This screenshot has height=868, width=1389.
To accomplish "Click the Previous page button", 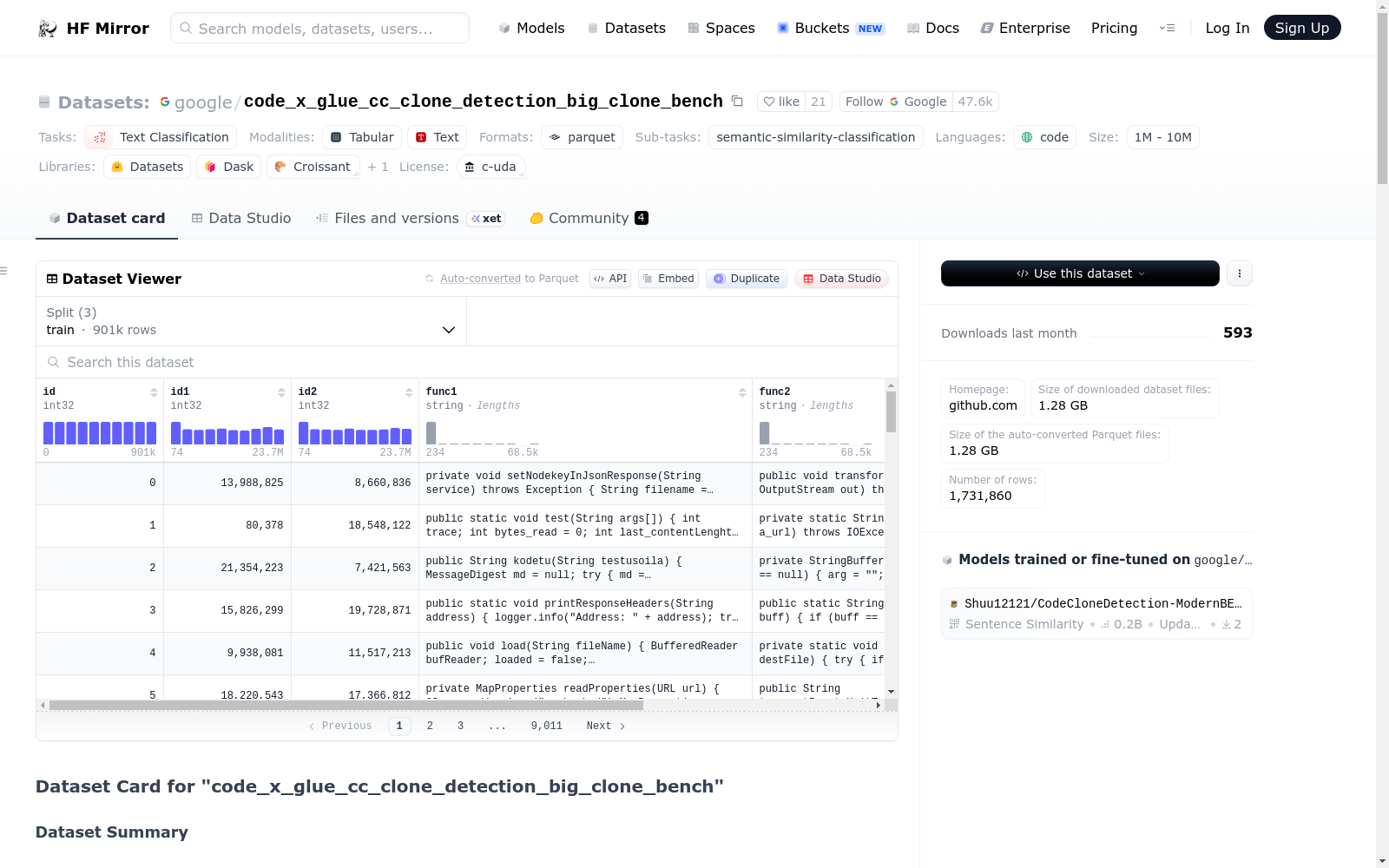I will pos(340,726).
